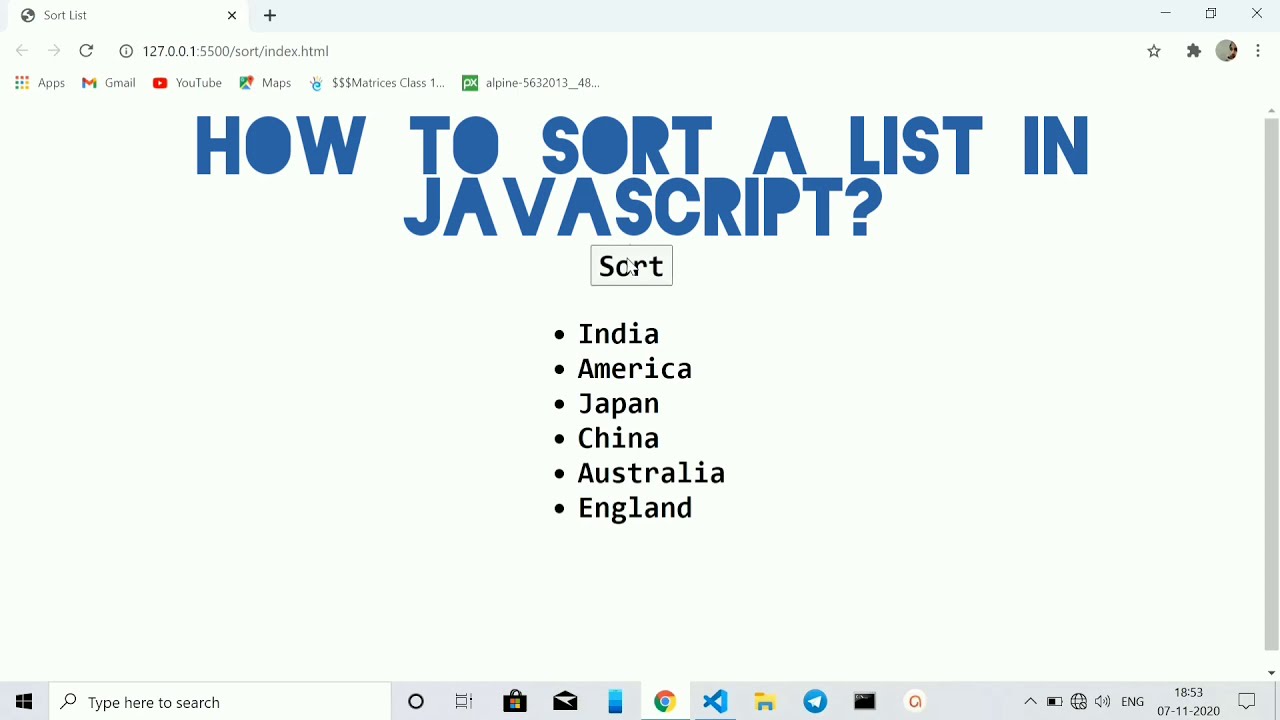Go back using the browser back arrow
This screenshot has width=1280, height=720.
[x=22, y=51]
